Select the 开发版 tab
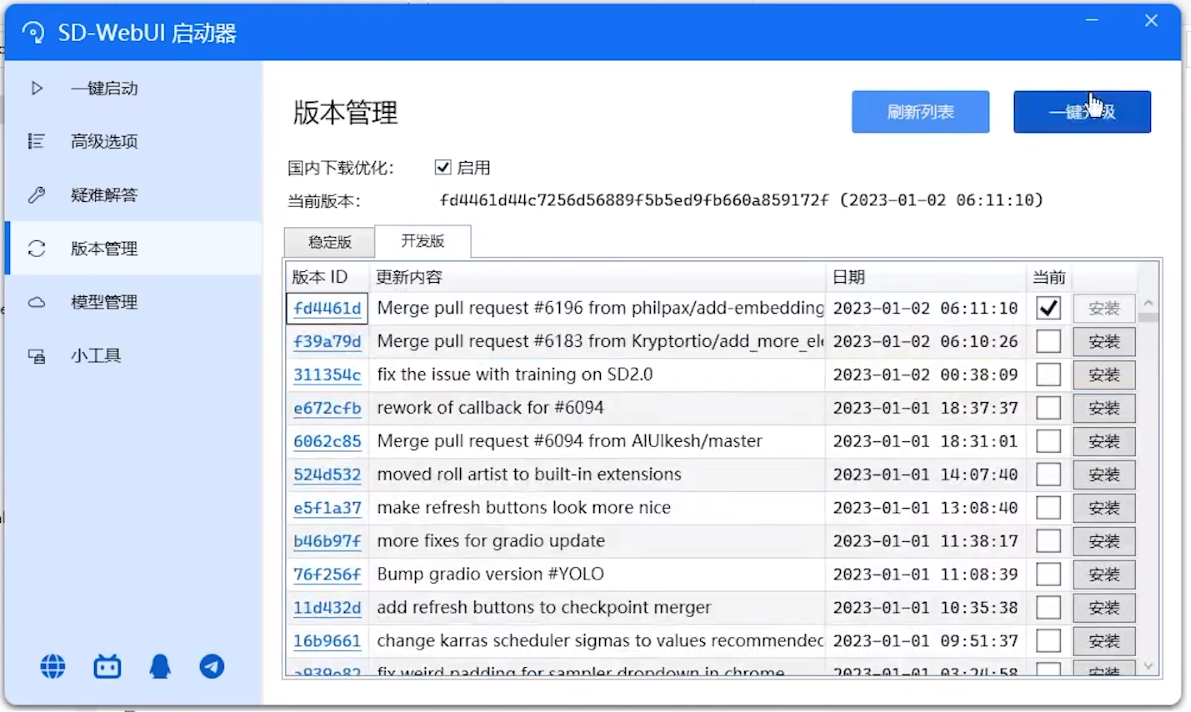The image size is (1191, 712). pyautogui.click(x=422, y=241)
